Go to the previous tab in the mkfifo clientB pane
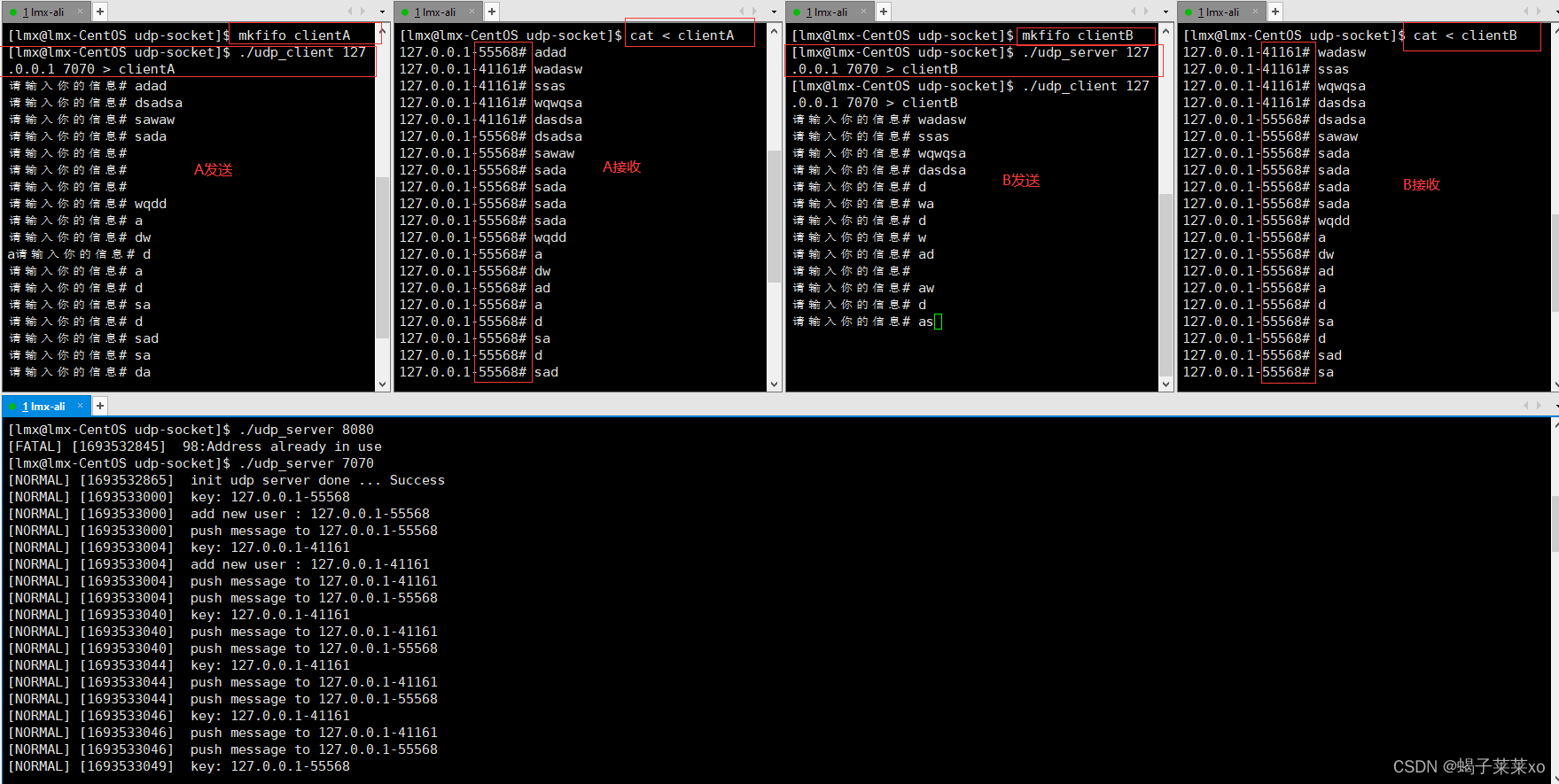Viewport: 1559px width, 784px height. click(1134, 12)
